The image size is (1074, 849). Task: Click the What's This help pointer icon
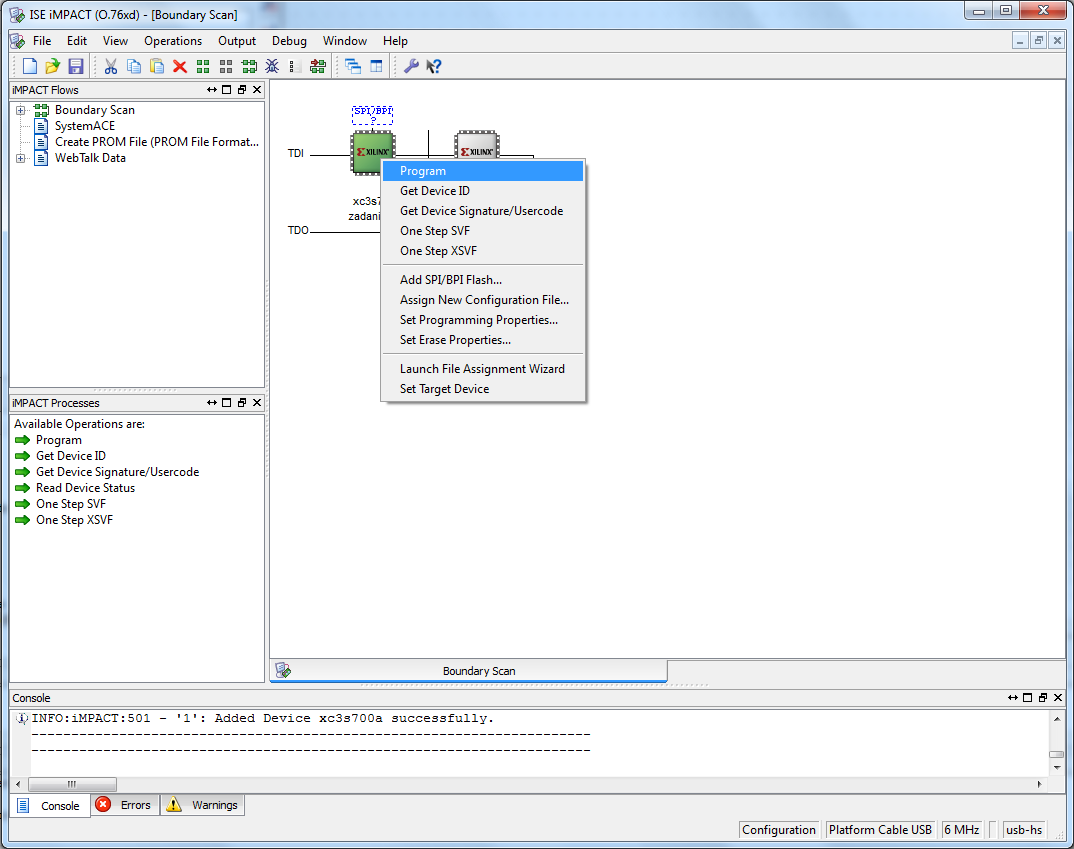click(434, 66)
